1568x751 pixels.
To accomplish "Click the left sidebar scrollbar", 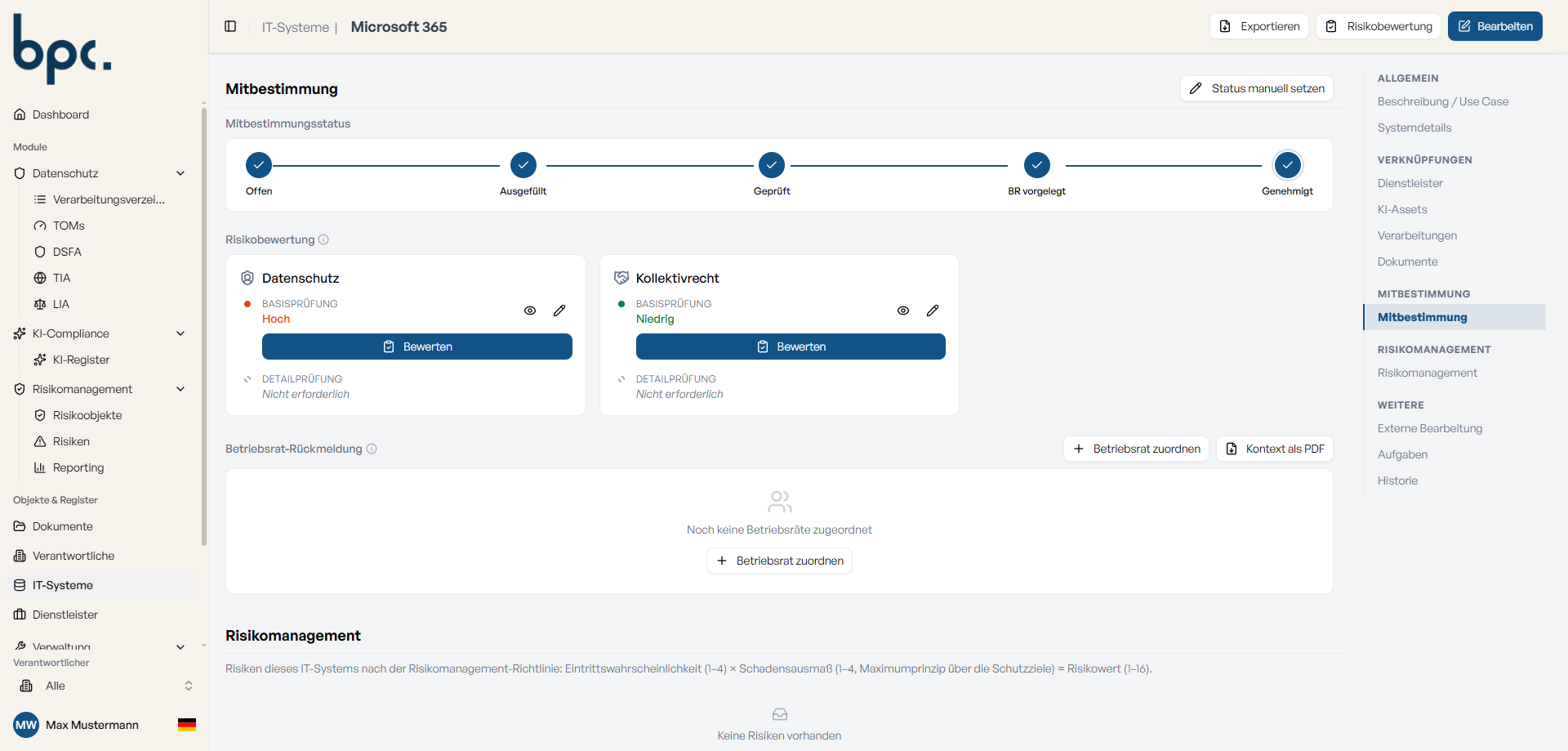I will pyautogui.click(x=204, y=327).
